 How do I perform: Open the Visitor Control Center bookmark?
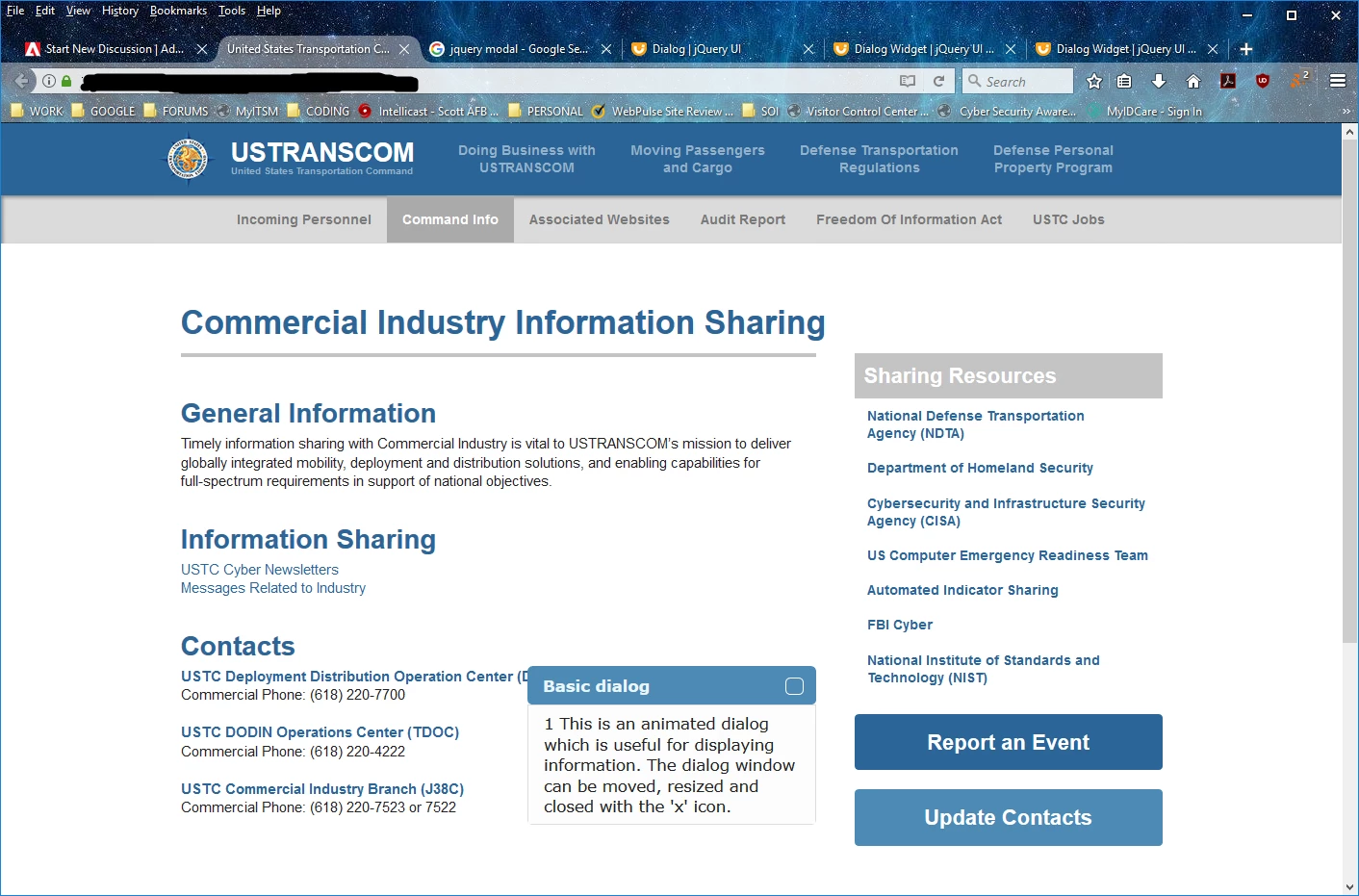858,112
